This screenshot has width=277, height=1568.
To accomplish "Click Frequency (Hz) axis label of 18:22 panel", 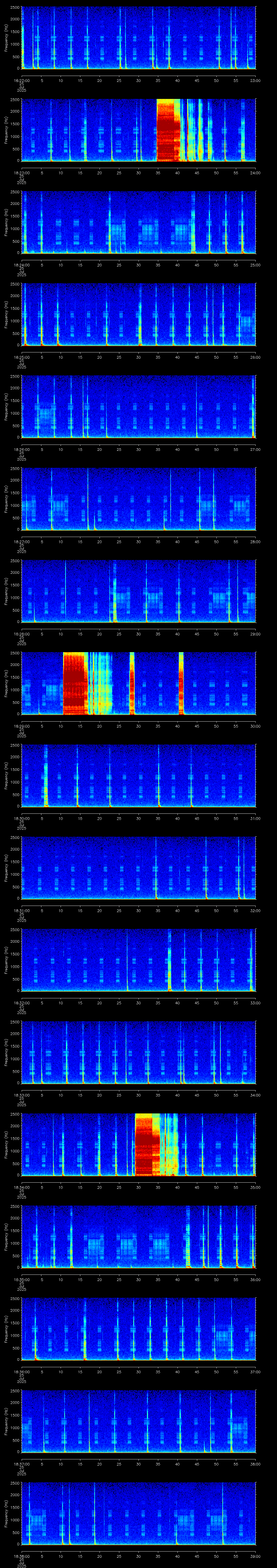I will (x=6, y=38).
